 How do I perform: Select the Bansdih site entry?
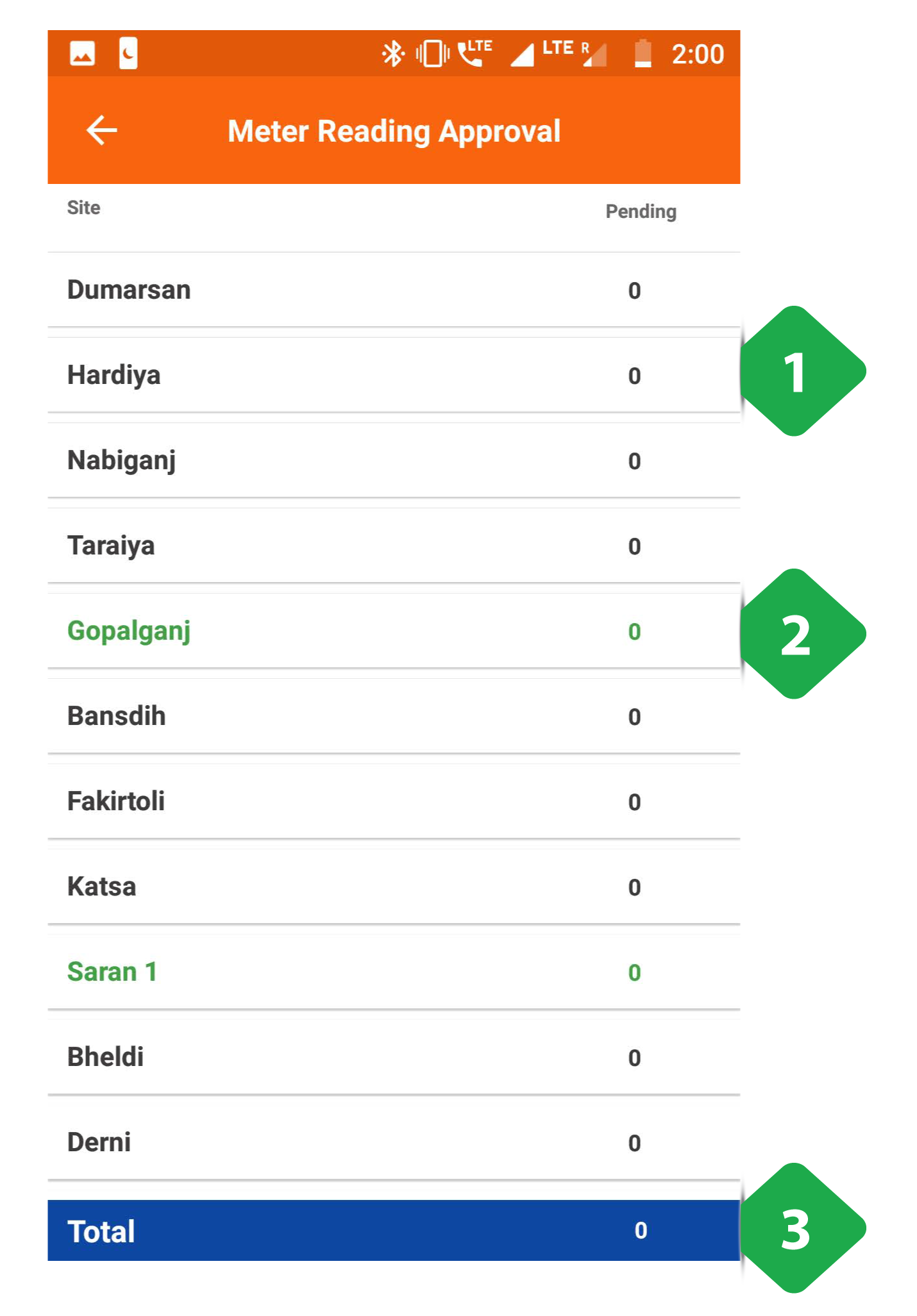tap(394, 717)
